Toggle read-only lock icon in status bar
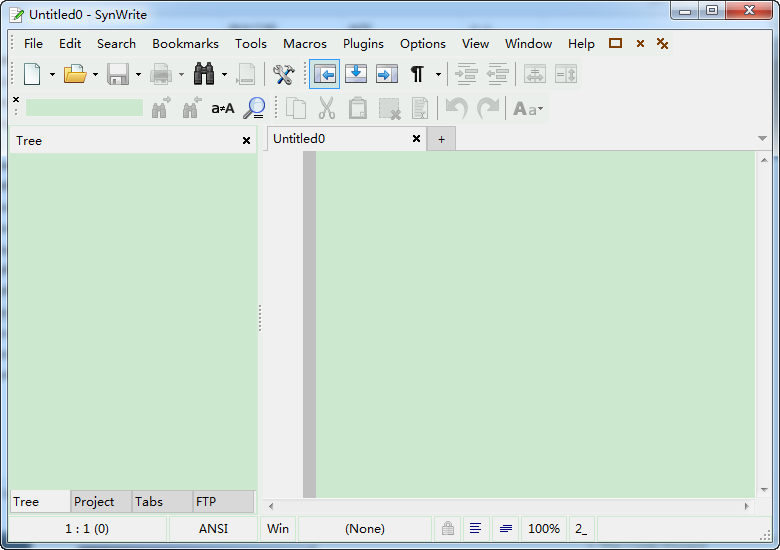The width and height of the screenshot is (780, 550). click(x=448, y=528)
